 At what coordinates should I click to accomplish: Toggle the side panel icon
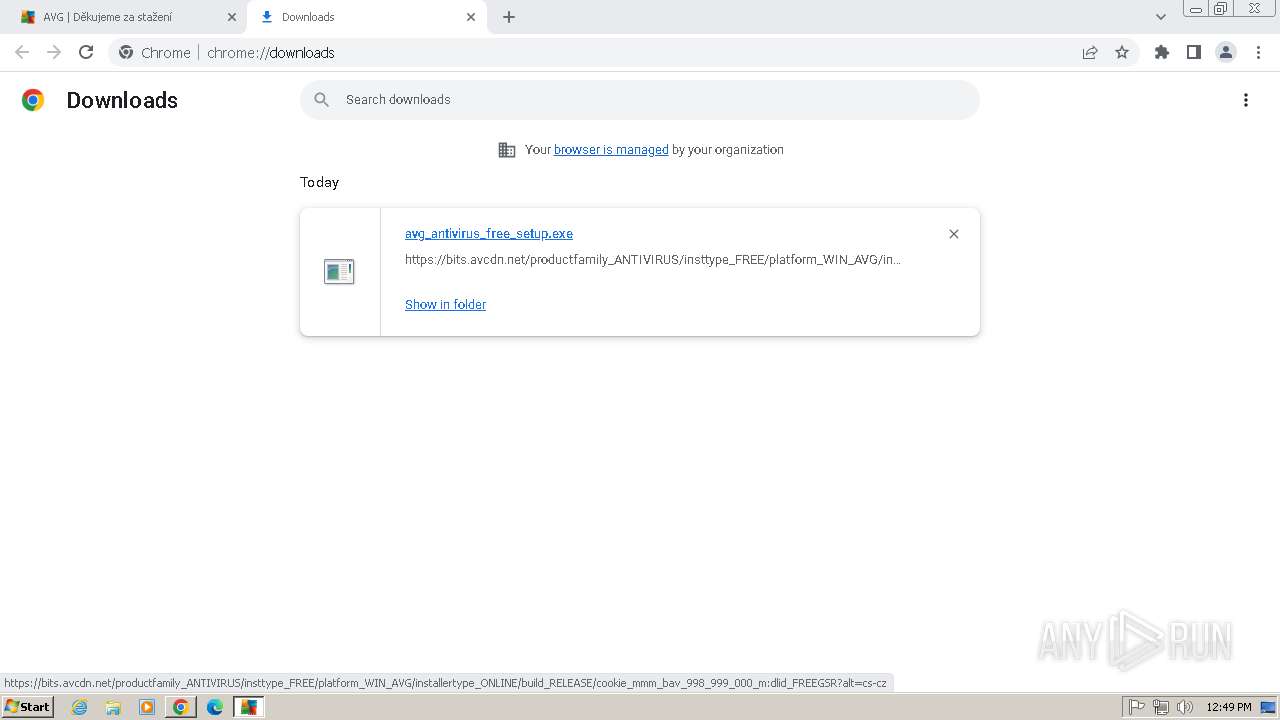pyautogui.click(x=1194, y=52)
